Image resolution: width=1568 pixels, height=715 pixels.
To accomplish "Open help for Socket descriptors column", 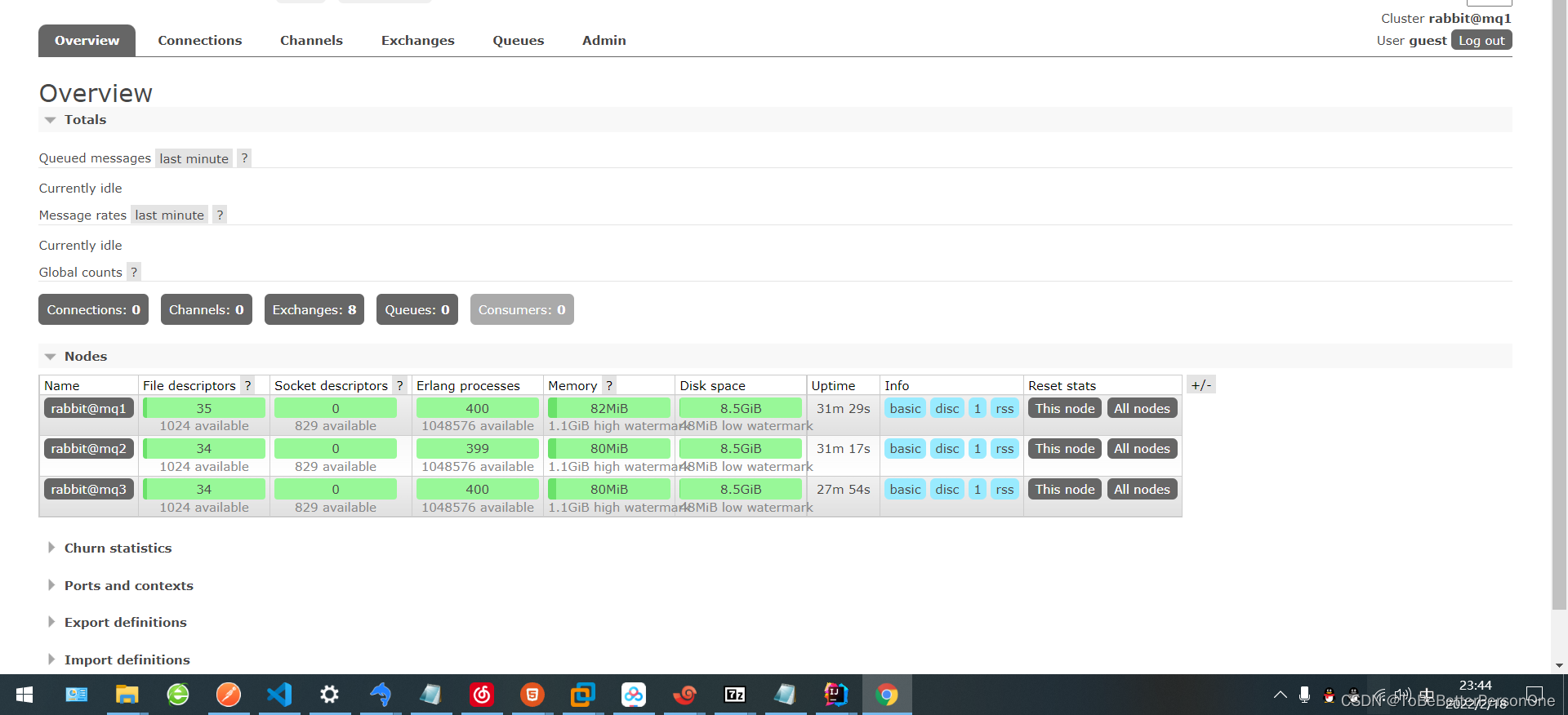I will [399, 385].
